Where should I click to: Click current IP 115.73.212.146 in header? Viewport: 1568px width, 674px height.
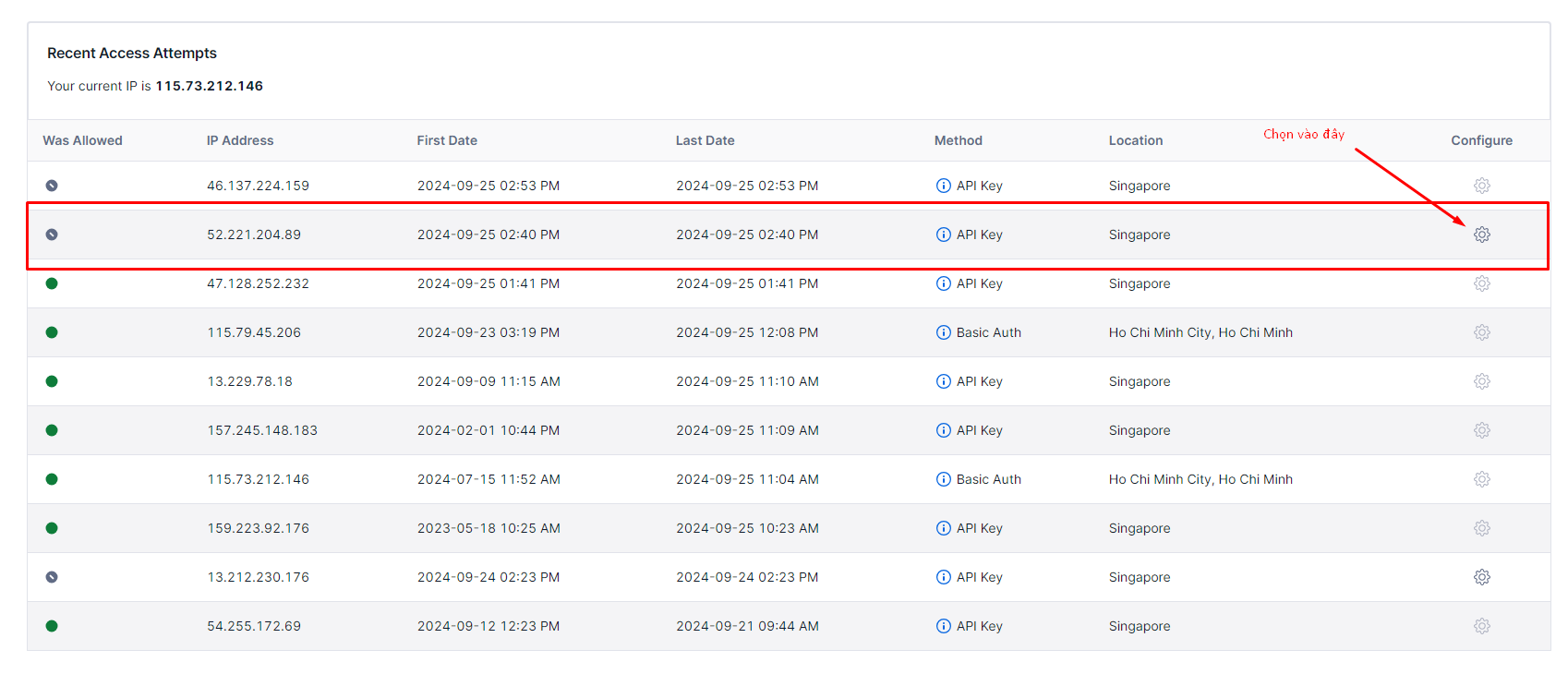pos(209,86)
